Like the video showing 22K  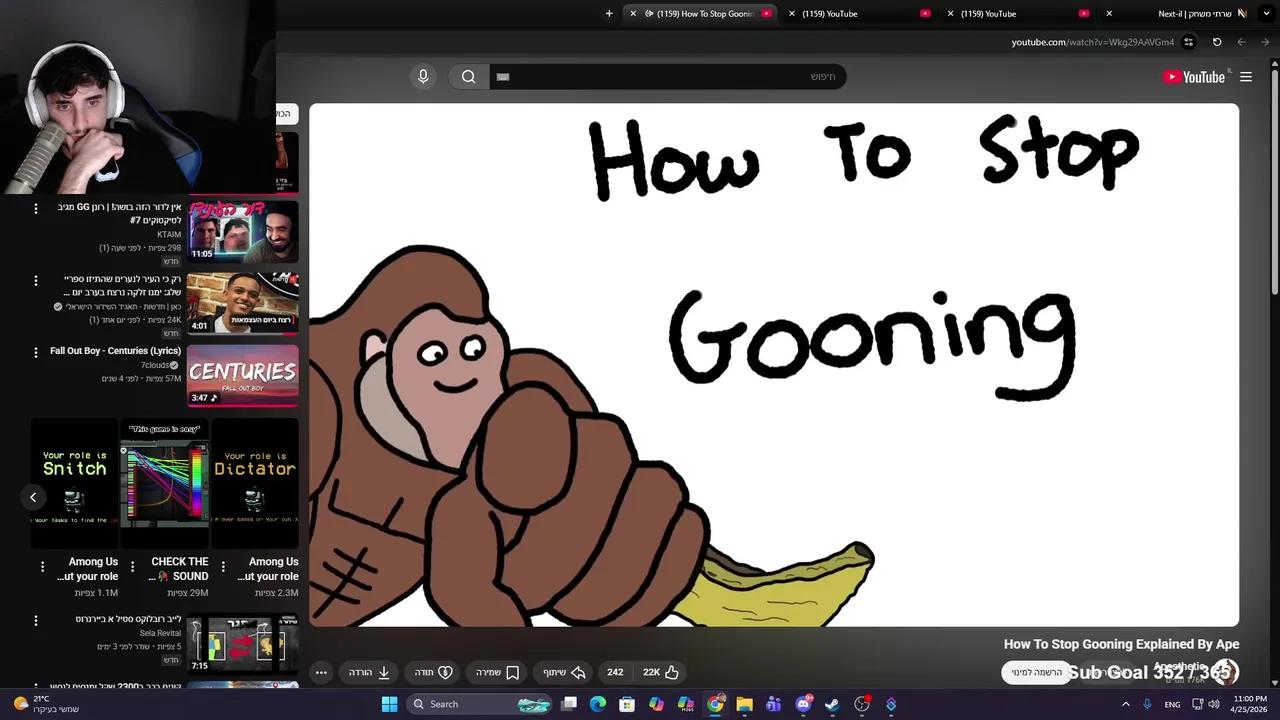click(x=662, y=673)
